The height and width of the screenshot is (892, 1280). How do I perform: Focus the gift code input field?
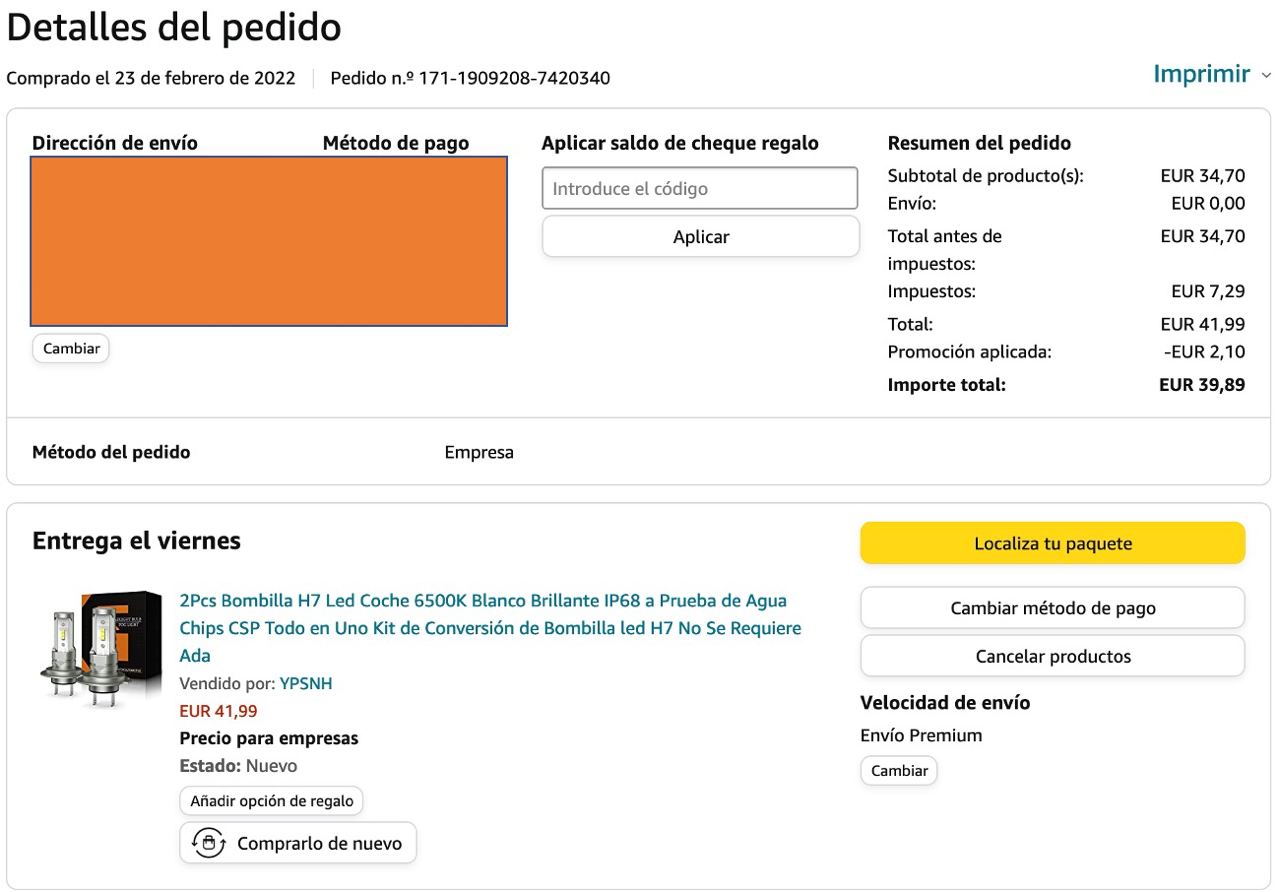(700, 188)
